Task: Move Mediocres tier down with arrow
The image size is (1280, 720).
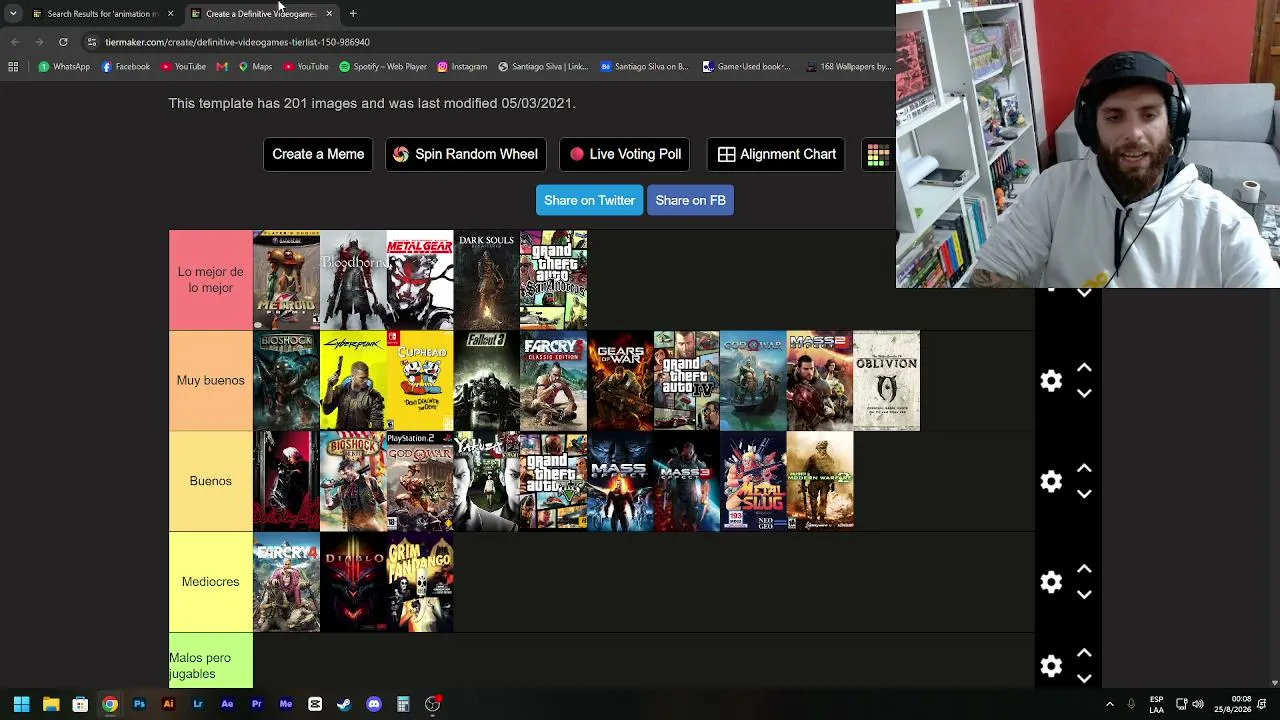Action: [1084, 594]
